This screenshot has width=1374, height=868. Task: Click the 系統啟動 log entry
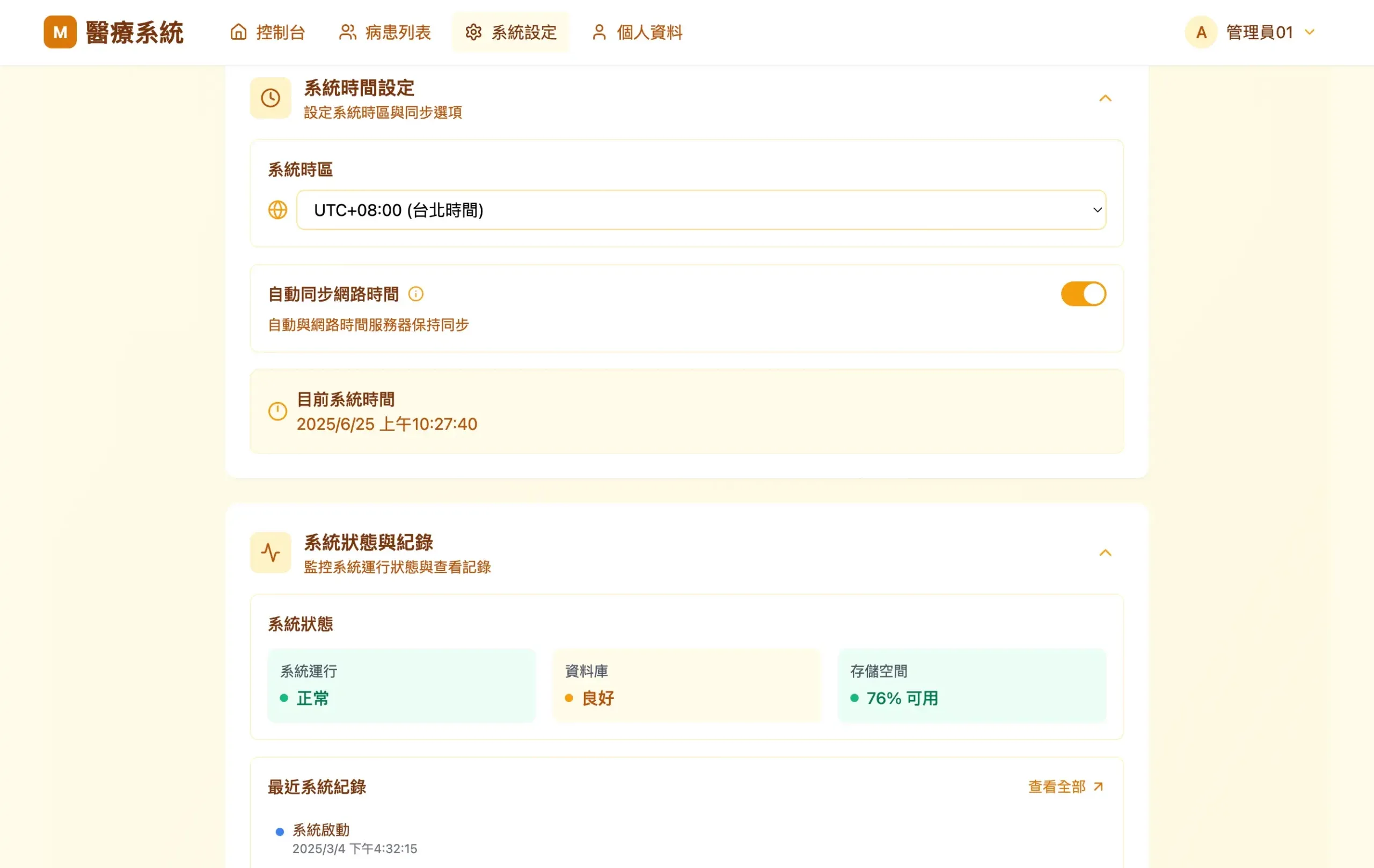[346, 838]
